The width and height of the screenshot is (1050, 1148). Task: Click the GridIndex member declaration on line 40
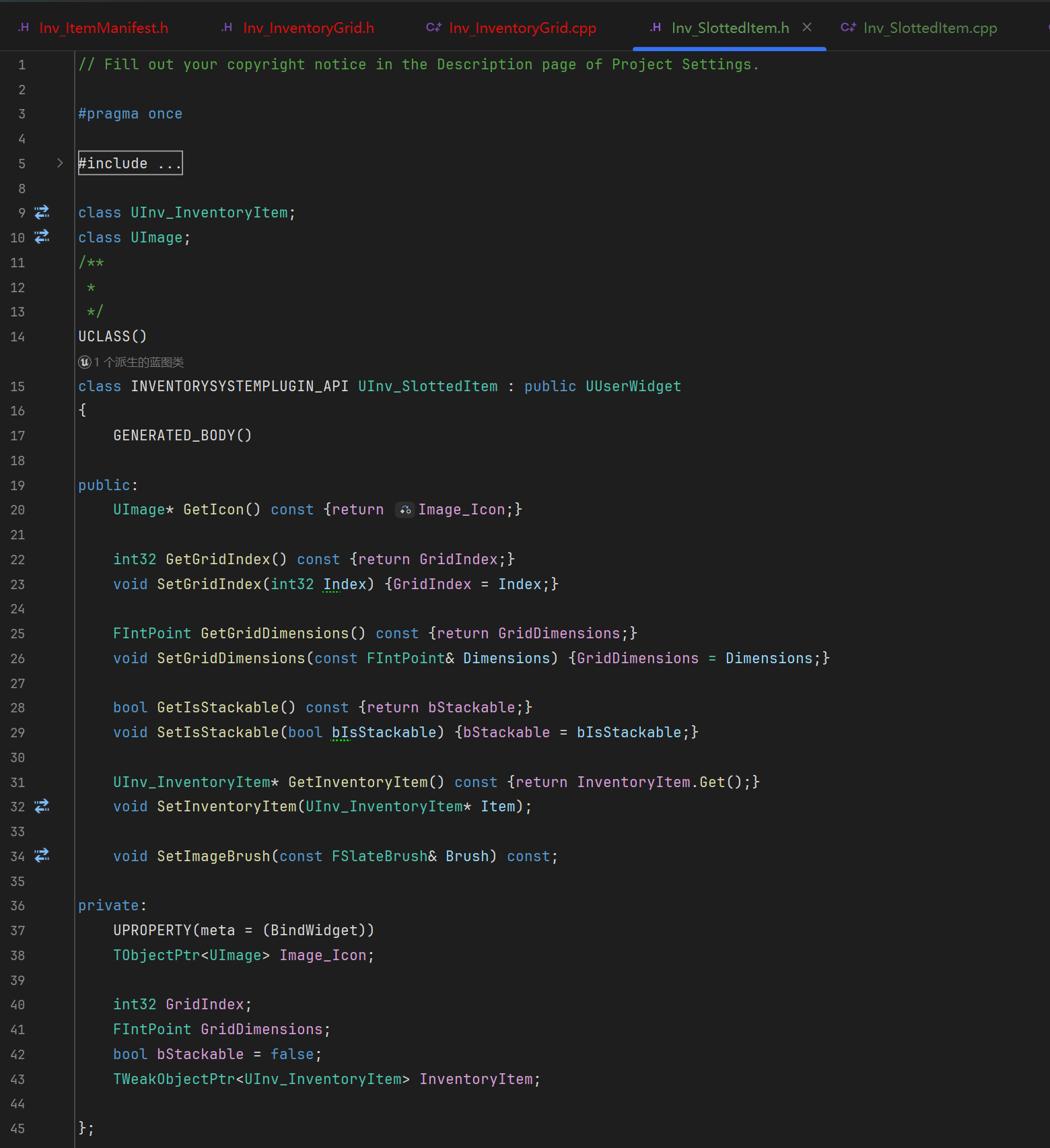coord(205,1005)
